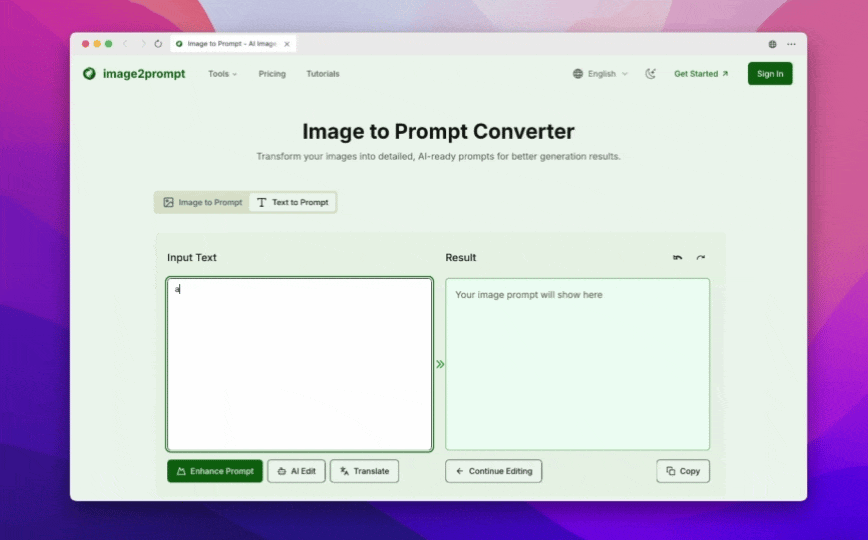Click the globe icon in the browser toolbar
This screenshot has height=540, width=868.
click(772, 44)
